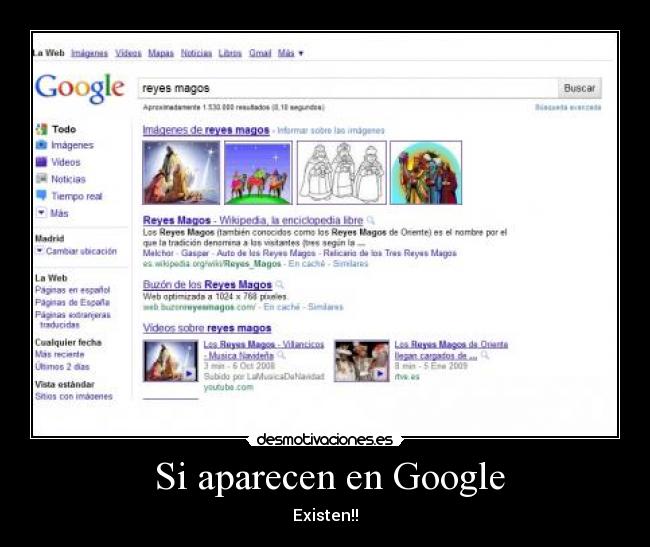Viewport: 650px width, 547px height.
Task: Click the rtve.es source text
Action: click(x=407, y=377)
